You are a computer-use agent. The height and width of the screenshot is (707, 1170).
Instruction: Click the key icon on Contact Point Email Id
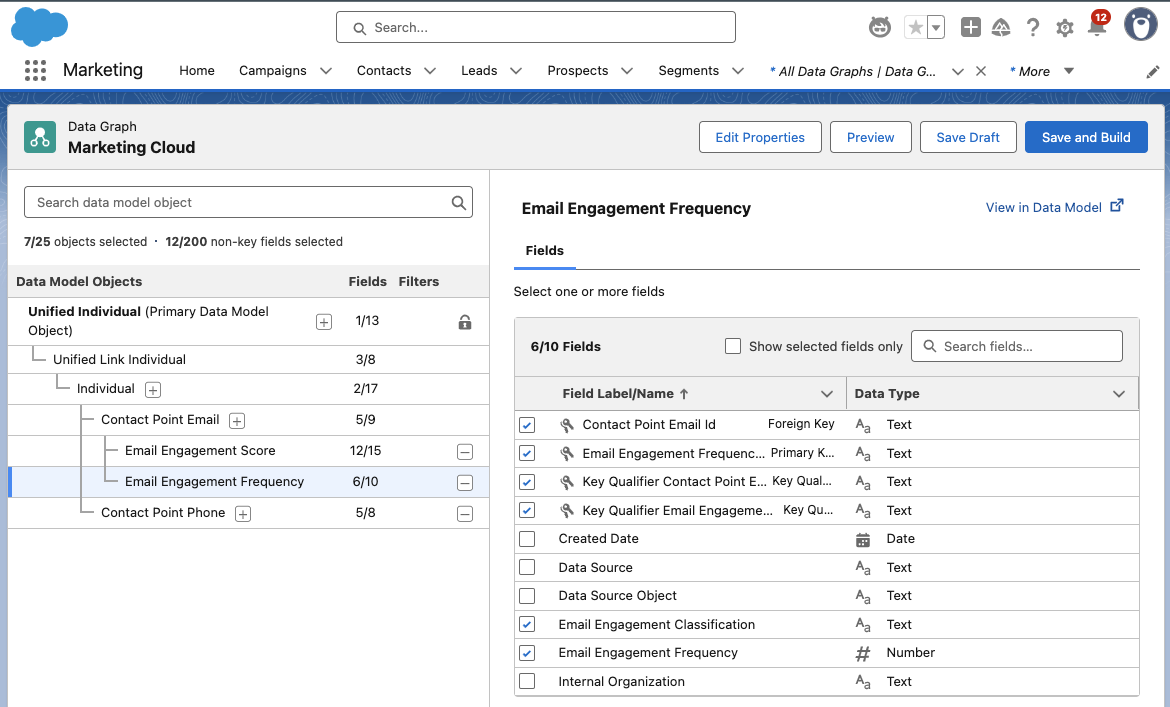coord(567,425)
